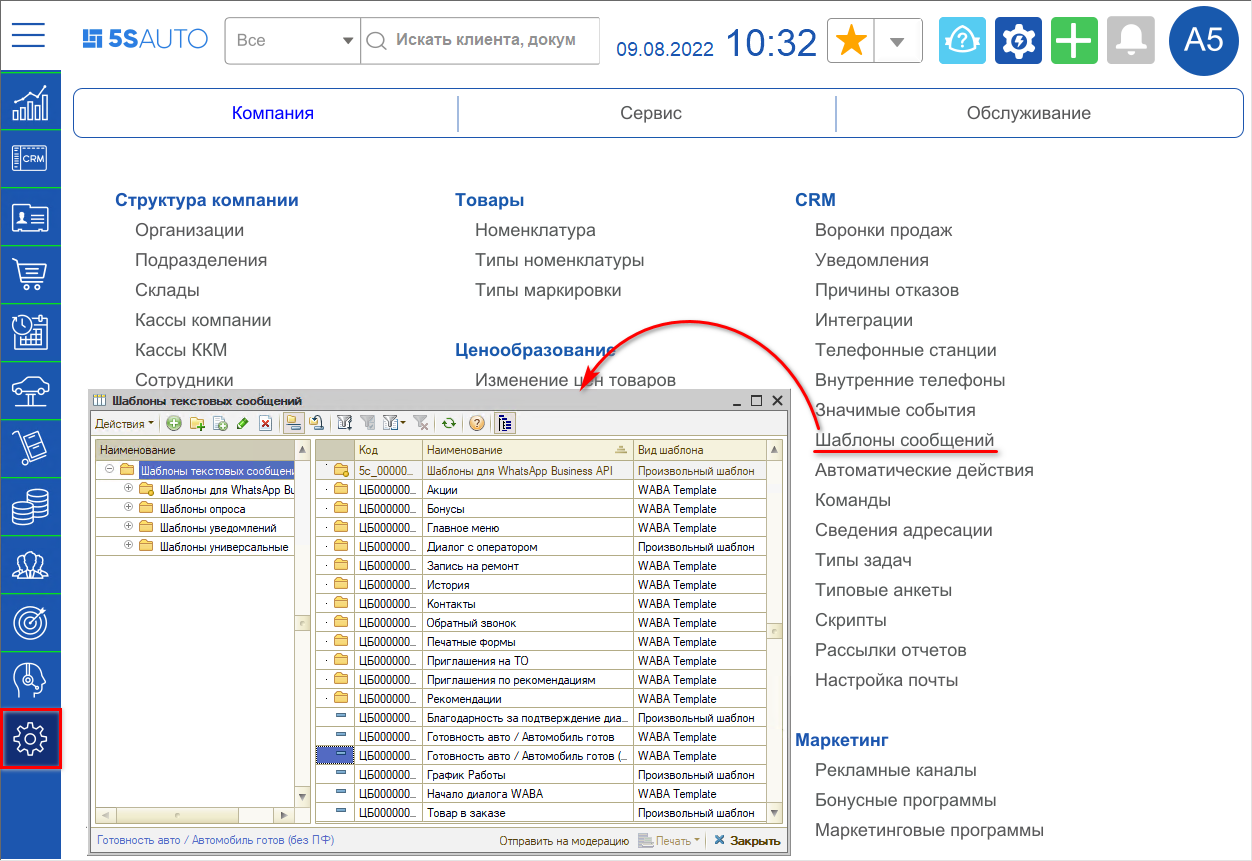Screen dimensions: 1252x861
Task: Open the 'Все' search filter dropdown
Action: [x=293, y=41]
